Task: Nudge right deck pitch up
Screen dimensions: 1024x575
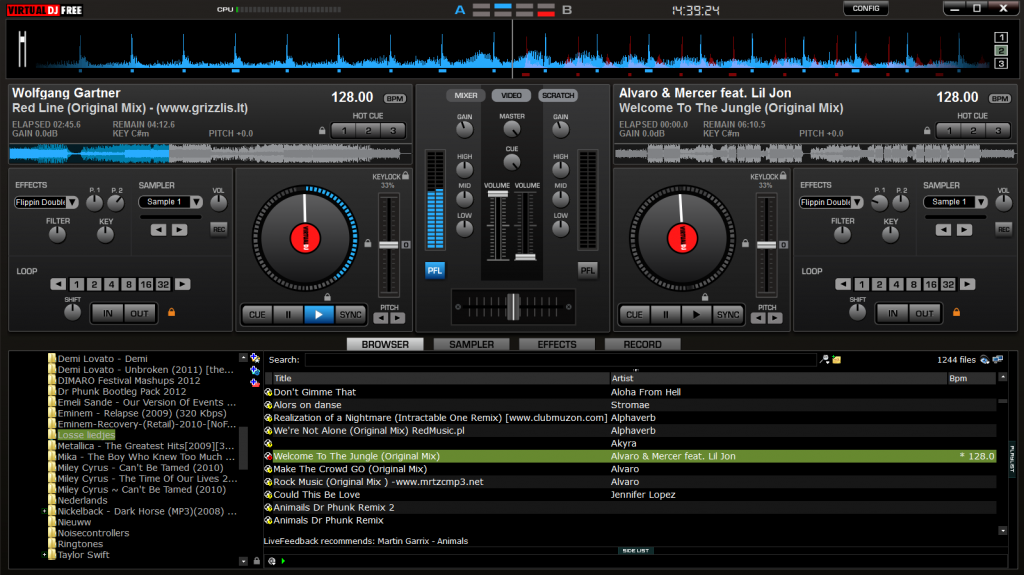Action: pos(775,318)
